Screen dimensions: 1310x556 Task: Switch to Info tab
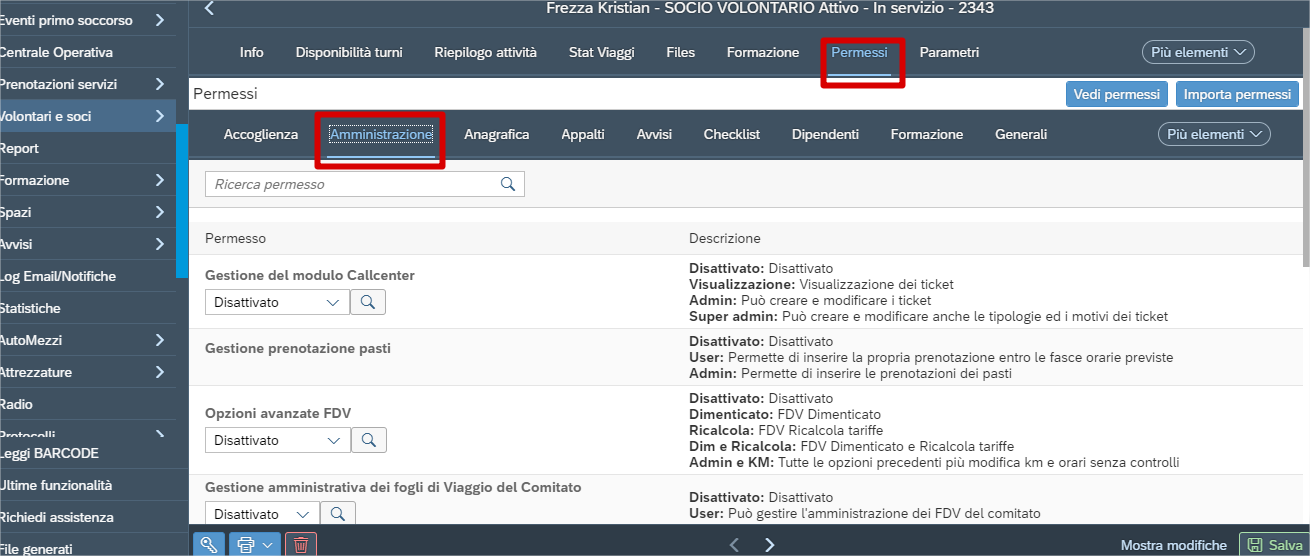coord(252,52)
